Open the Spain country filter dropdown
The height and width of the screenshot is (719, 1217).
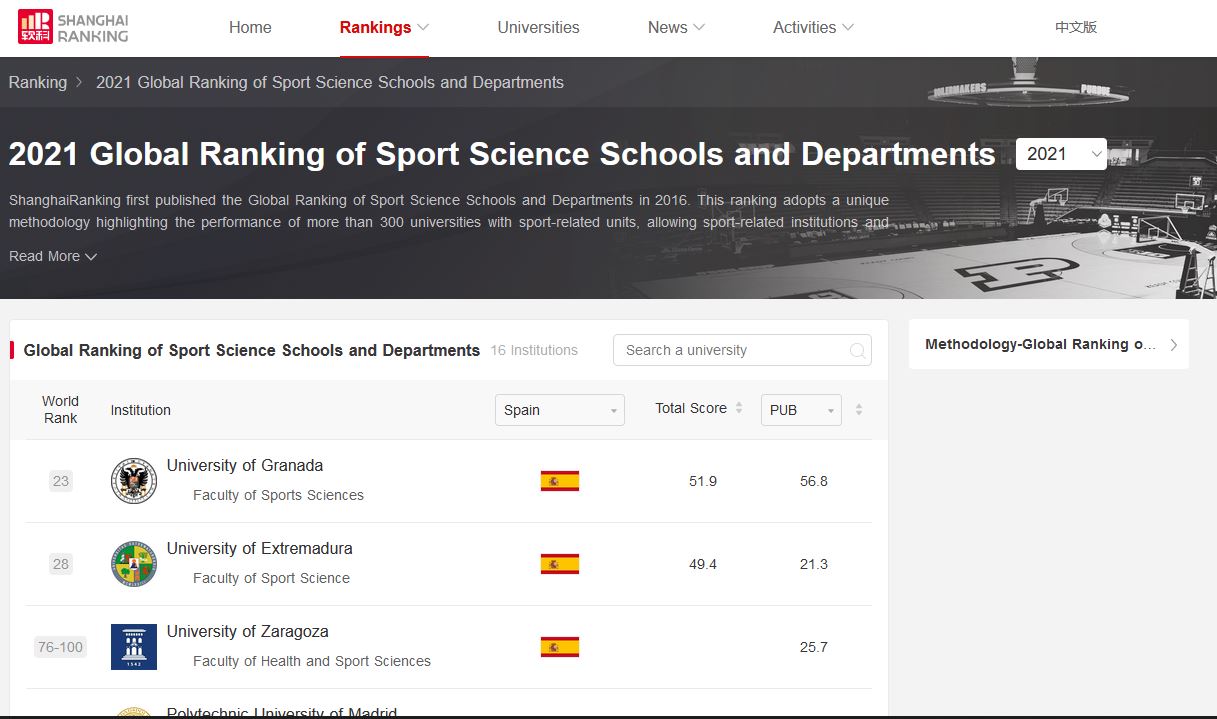pos(560,410)
